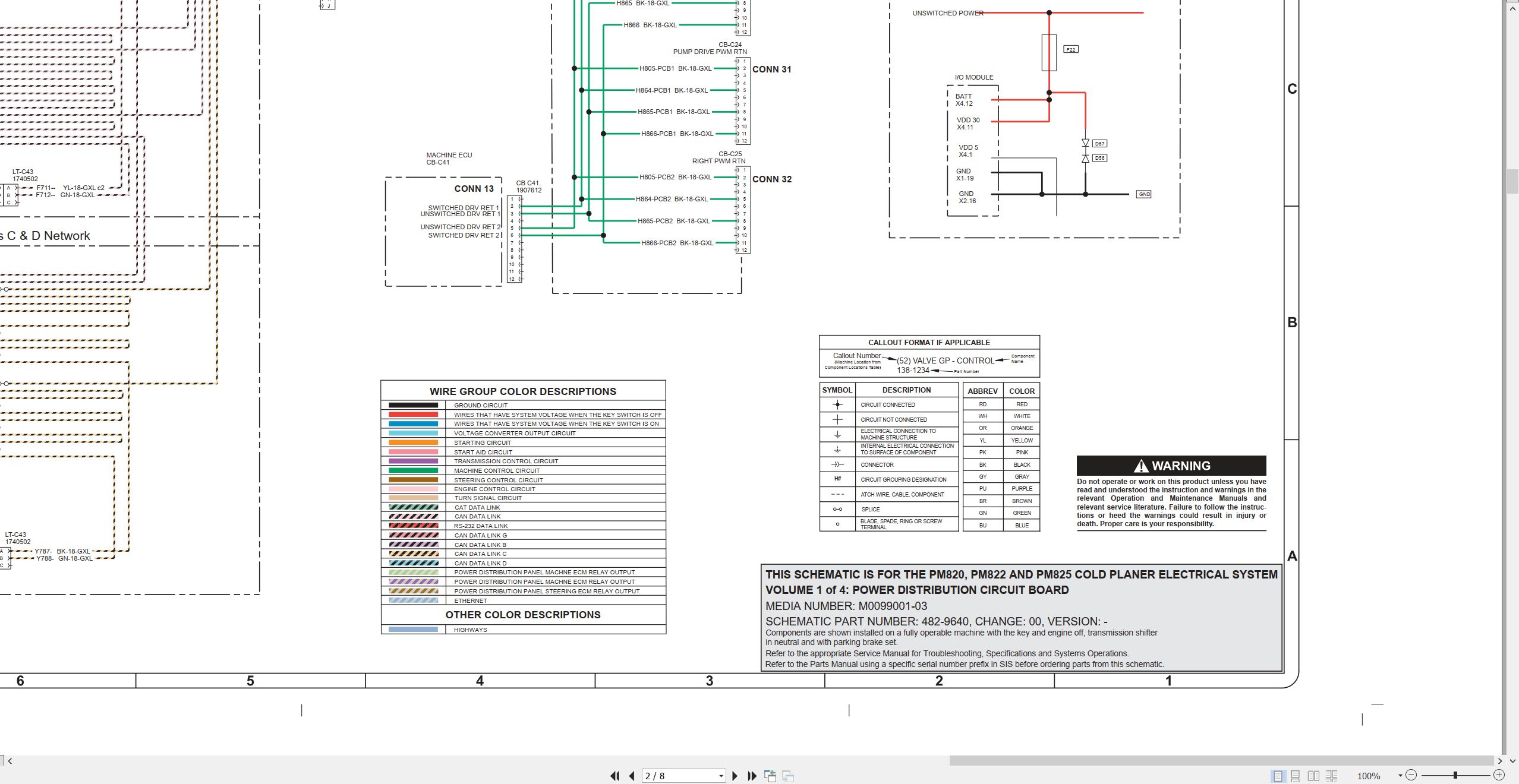Click the BATT X4.12 pin label
Viewport: 1519px width, 784px height.
tap(964, 100)
